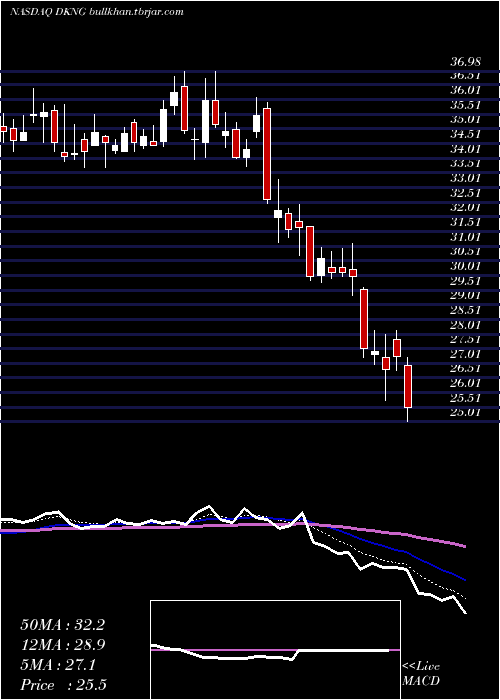Select the 30.51 price label
The height and width of the screenshot is (700, 500).
[465, 251]
